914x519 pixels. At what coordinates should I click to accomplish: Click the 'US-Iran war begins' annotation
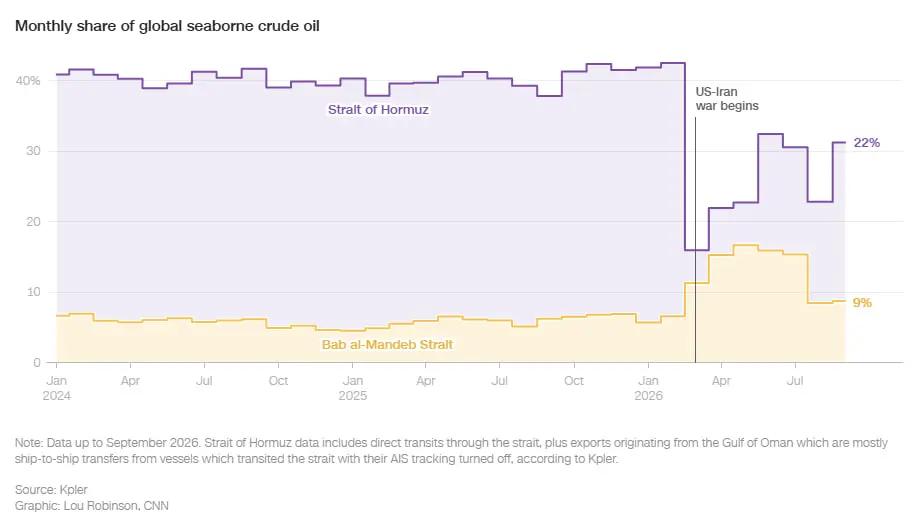(x=727, y=99)
